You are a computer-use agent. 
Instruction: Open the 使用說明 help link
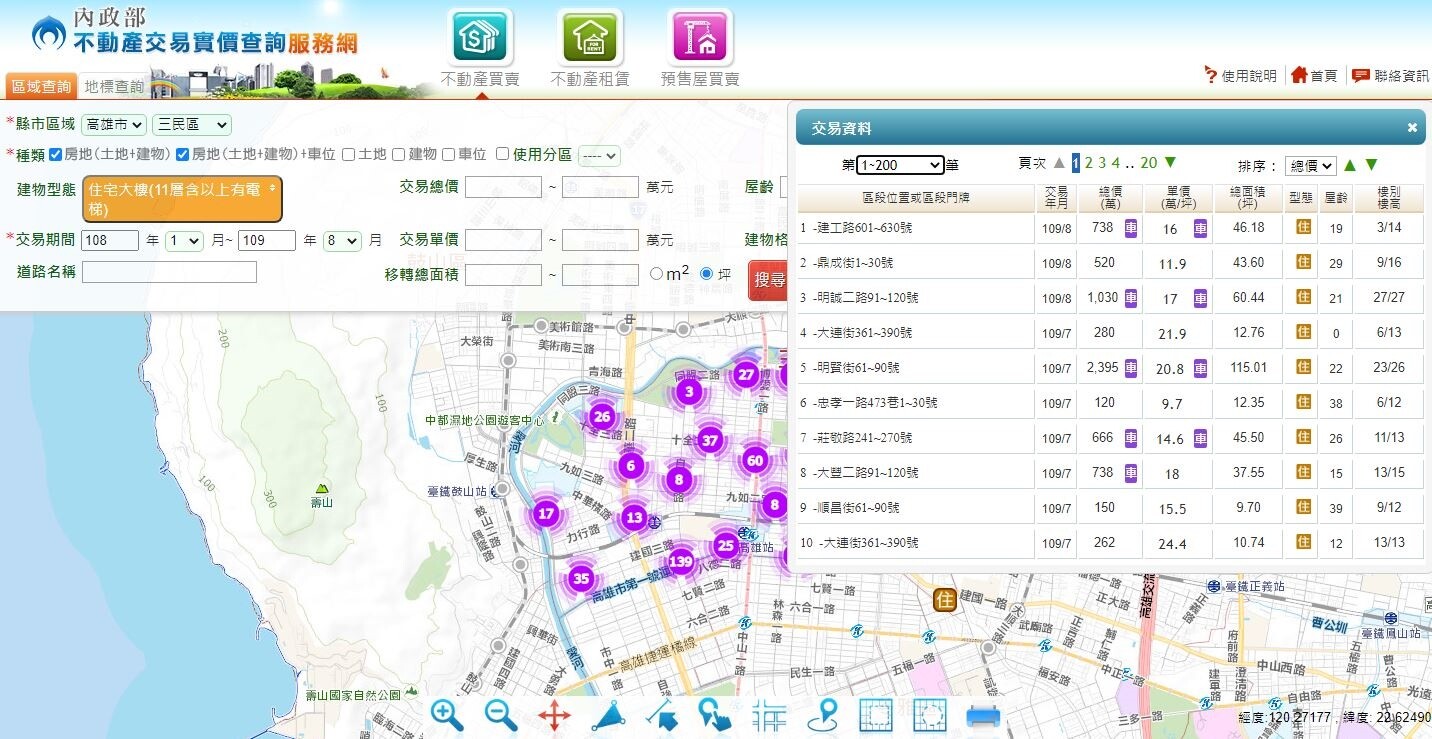coord(1240,76)
